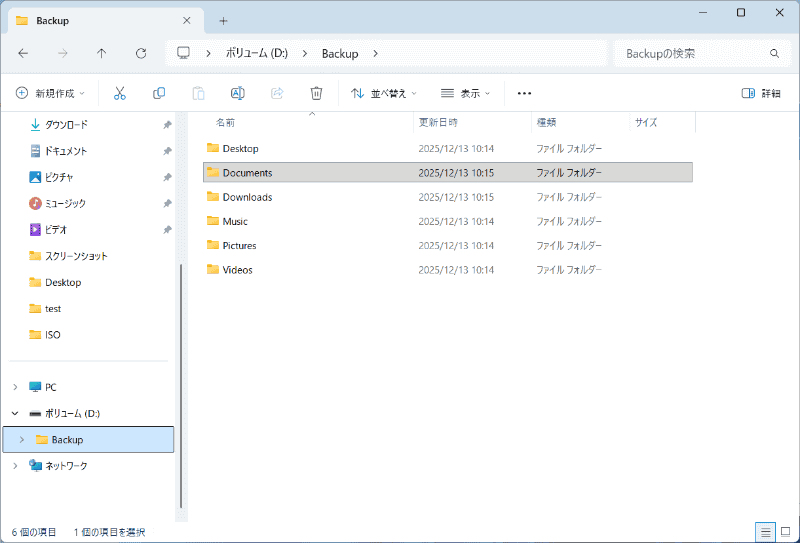The height and width of the screenshot is (543, 800).
Task: Switch to large thumbnails view icon in status bar
Action: [x=786, y=533]
